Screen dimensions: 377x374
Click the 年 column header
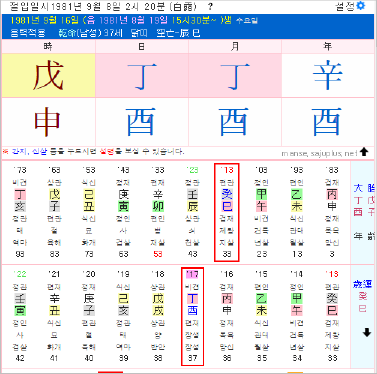(x=328, y=46)
